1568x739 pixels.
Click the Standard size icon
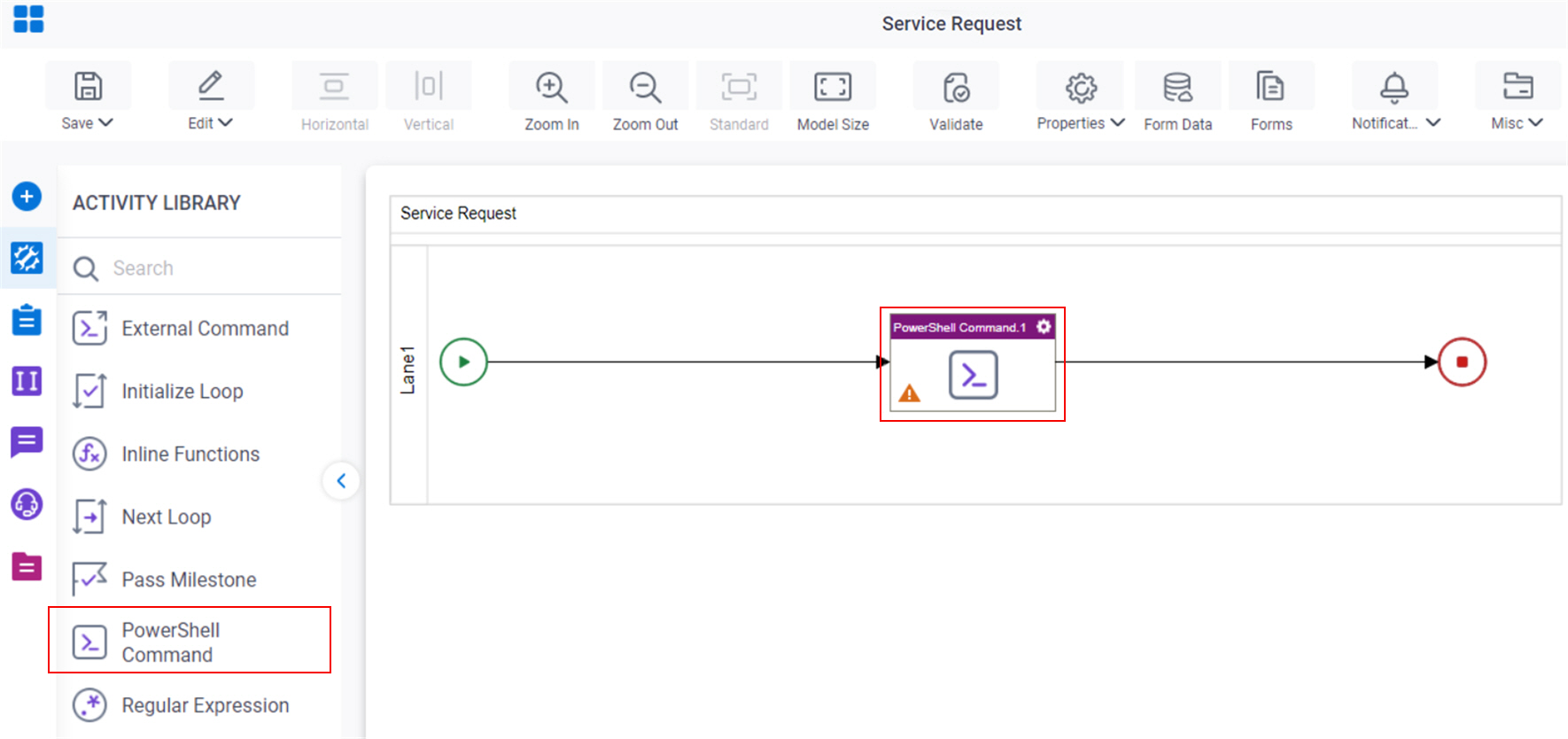[x=739, y=86]
